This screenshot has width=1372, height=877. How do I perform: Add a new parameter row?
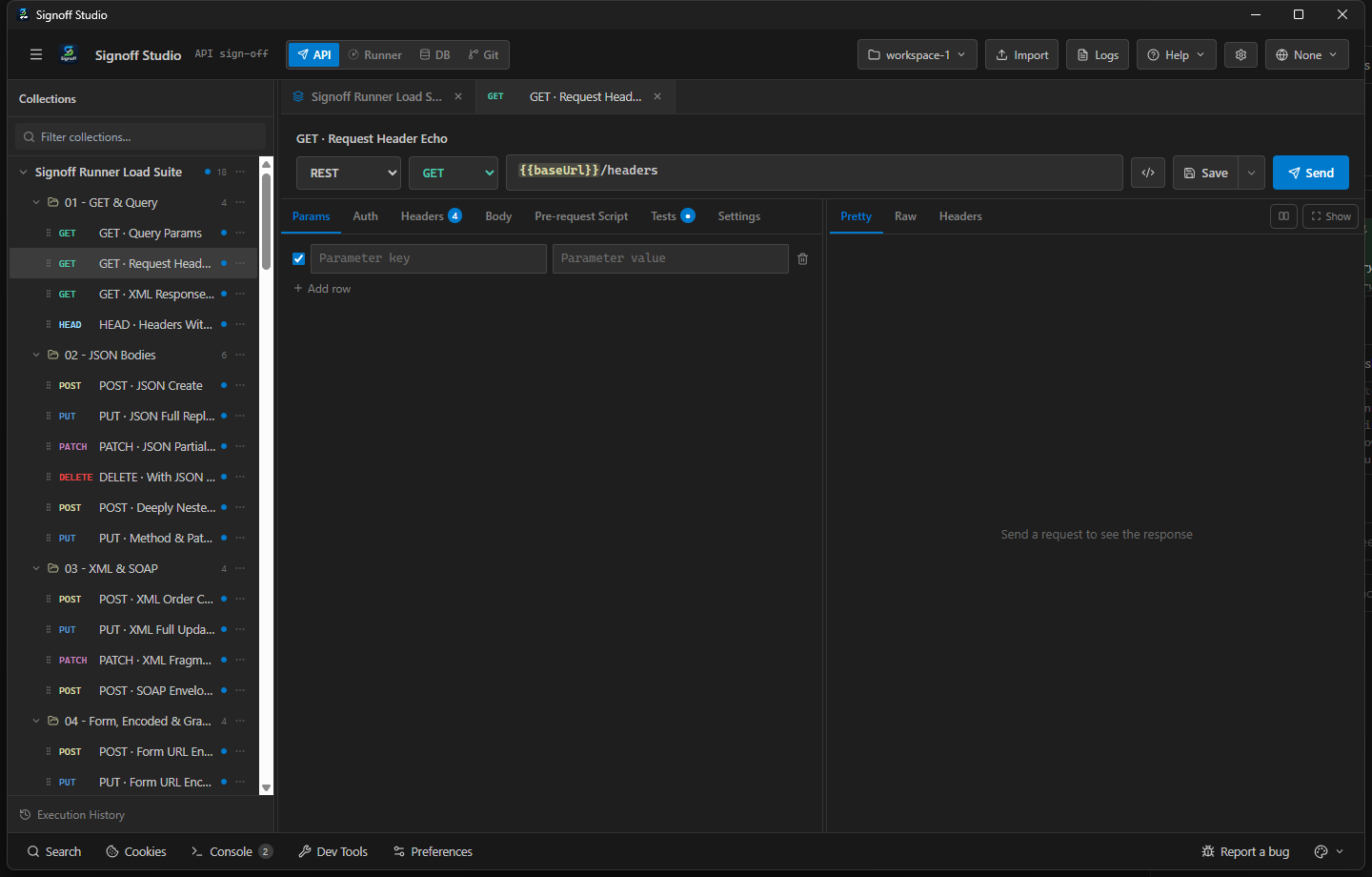click(x=322, y=288)
